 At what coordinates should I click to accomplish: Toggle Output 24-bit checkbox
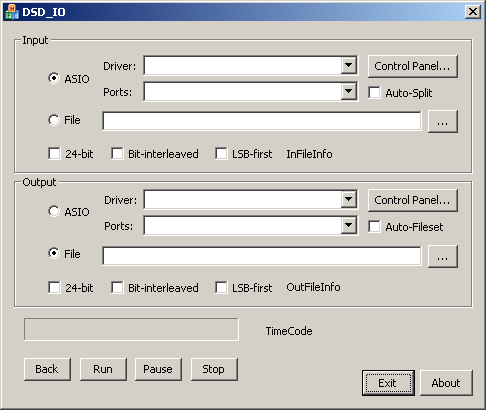click(x=54, y=288)
